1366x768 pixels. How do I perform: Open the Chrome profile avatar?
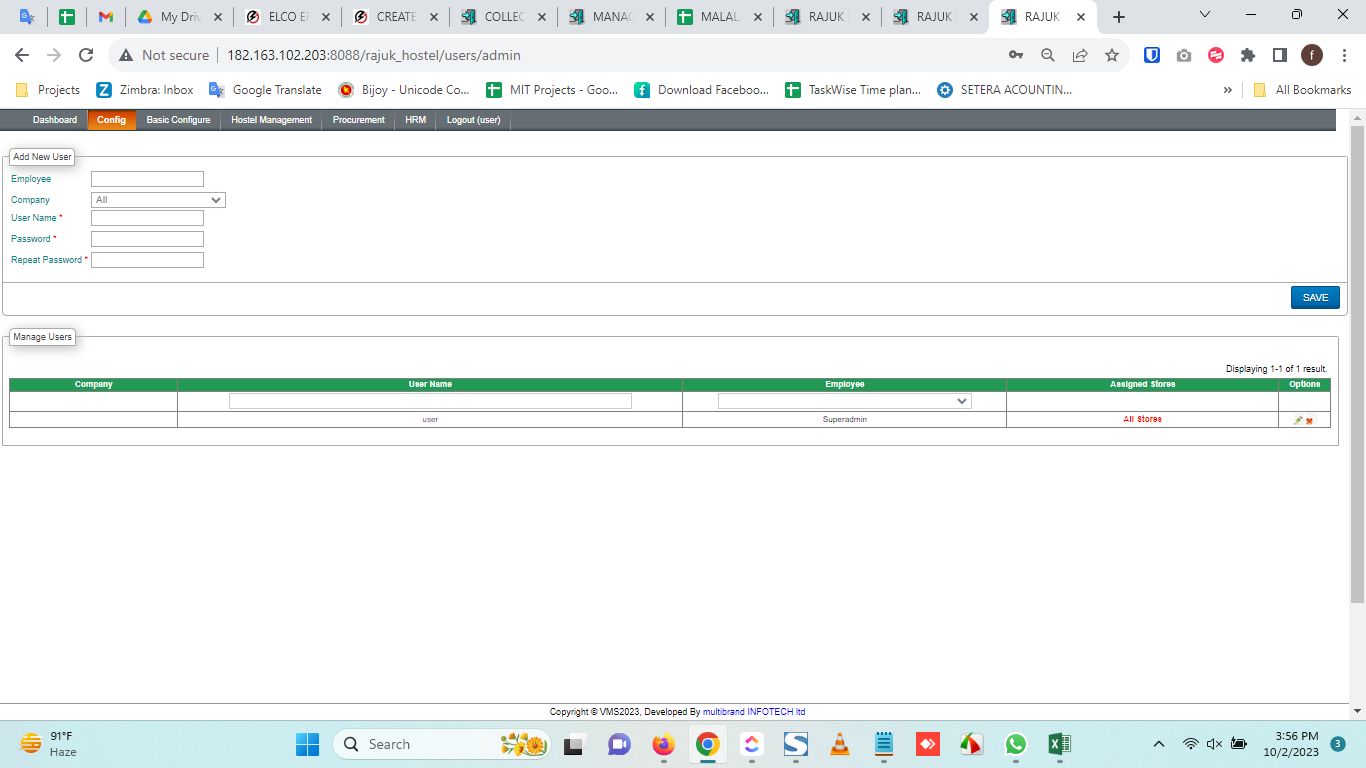[x=1312, y=55]
